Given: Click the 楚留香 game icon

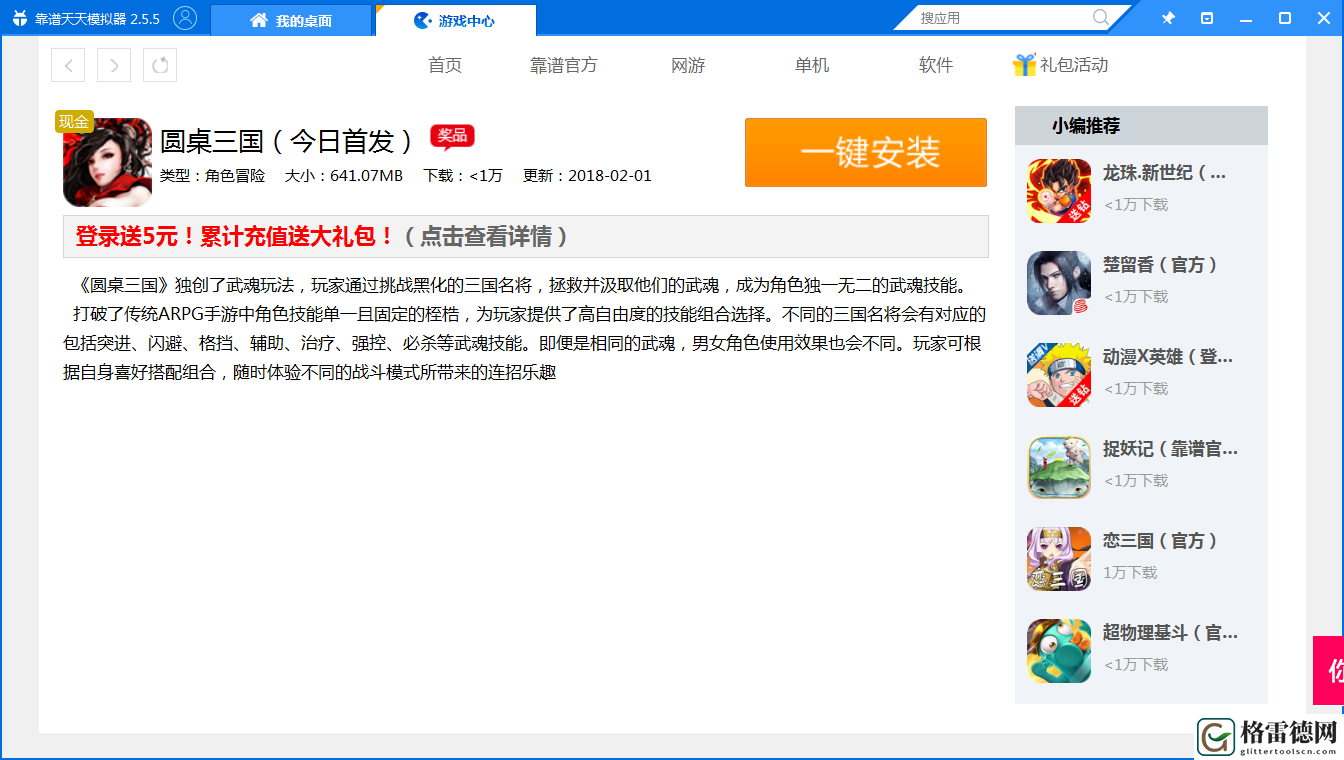Looking at the screenshot, I should point(1059,283).
